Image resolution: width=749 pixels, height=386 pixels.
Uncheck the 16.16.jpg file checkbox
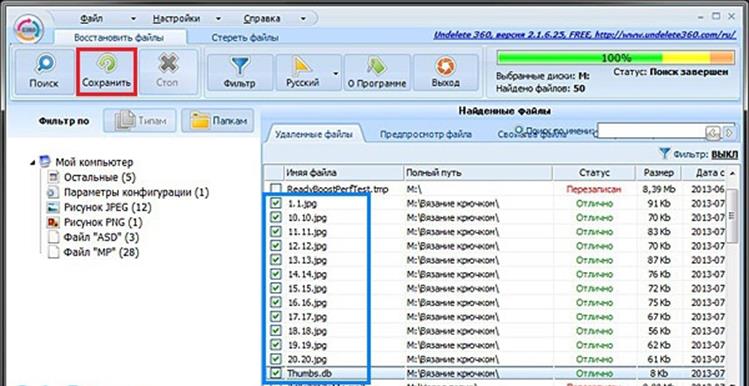[276, 302]
